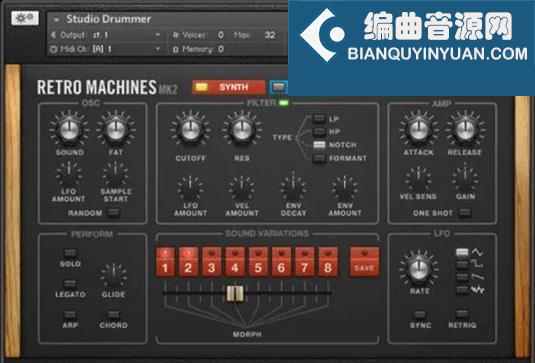Click the OSC SOUND knob
535x363 pixels.
tap(69, 130)
